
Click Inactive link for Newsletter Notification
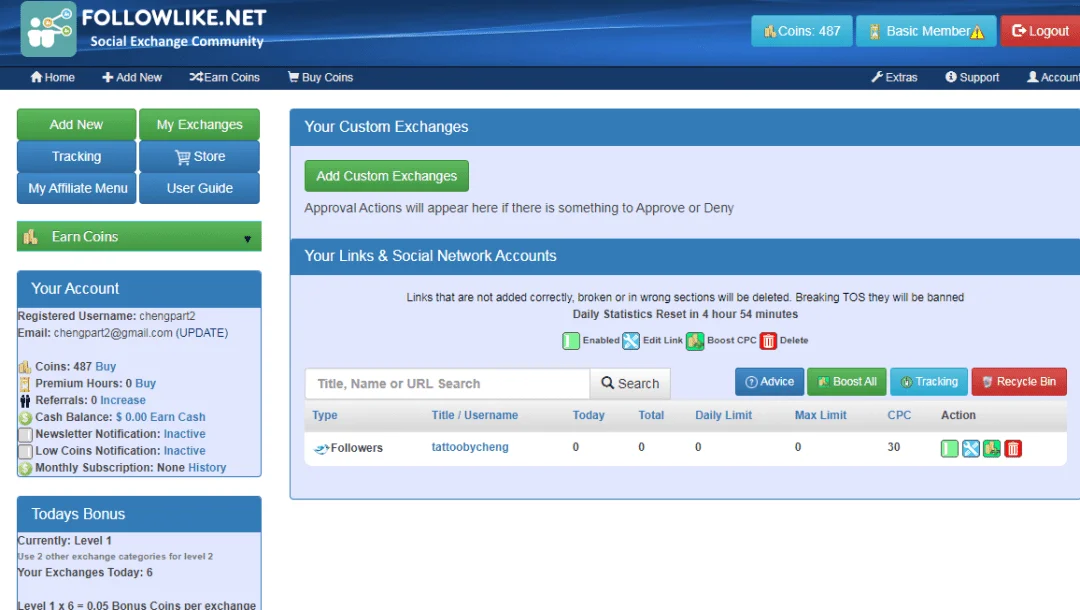tap(184, 434)
